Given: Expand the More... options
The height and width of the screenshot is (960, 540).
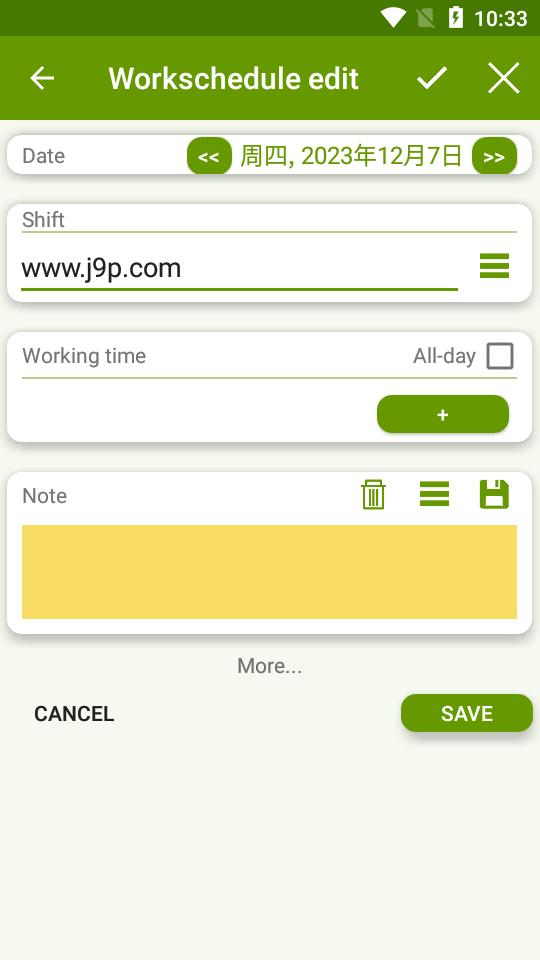Looking at the screenshot, I should [269, 666].
